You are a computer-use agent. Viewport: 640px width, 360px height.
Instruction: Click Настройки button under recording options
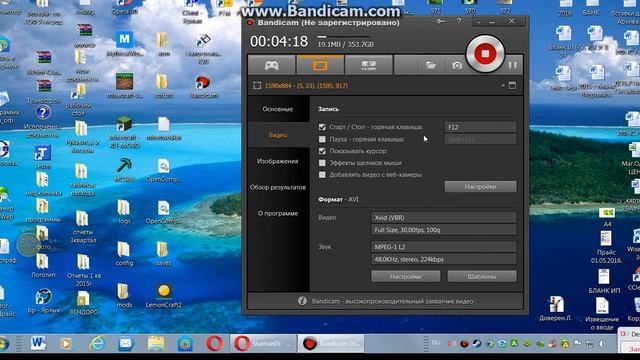click(480, 187)
